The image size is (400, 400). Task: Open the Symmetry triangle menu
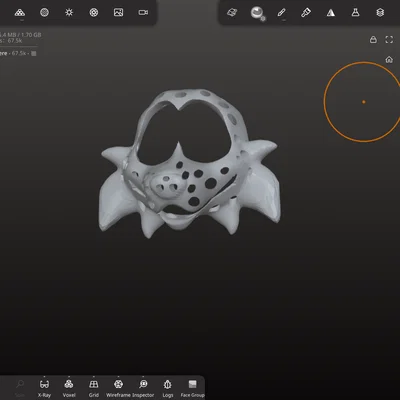tap(331, 13)
